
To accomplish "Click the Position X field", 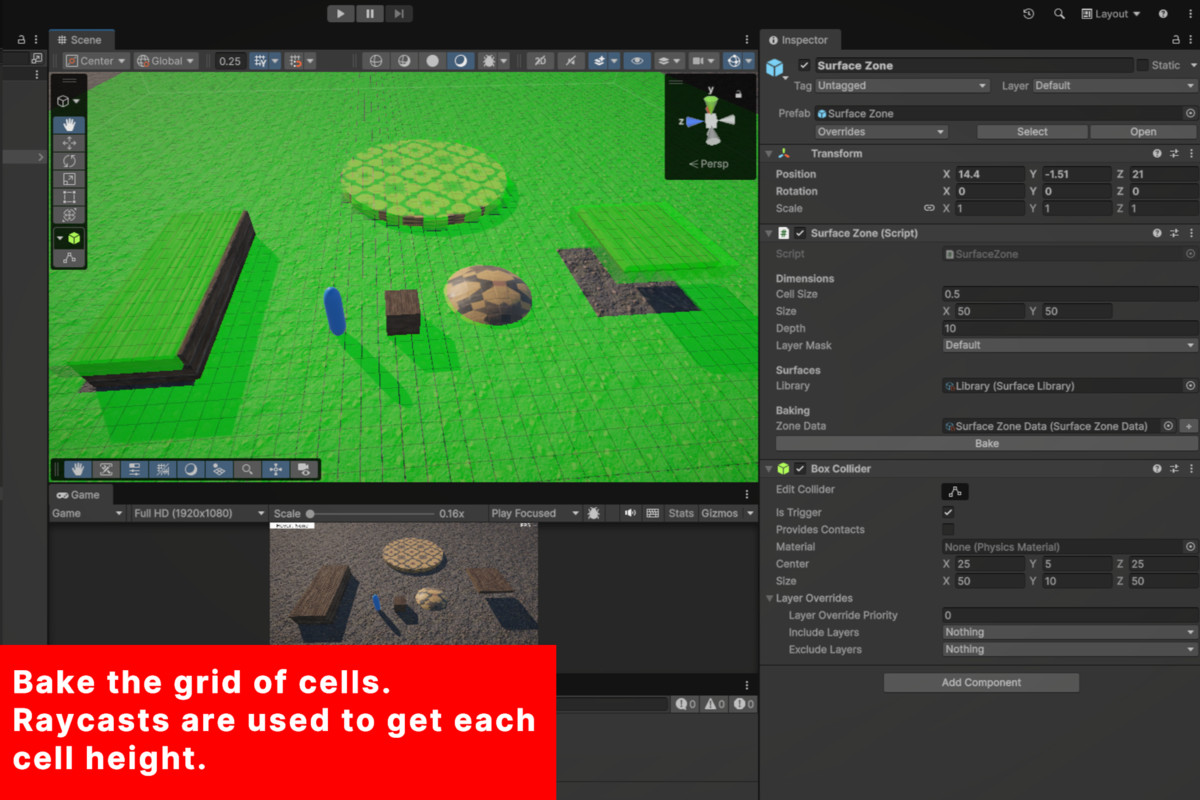I will click(990, 174).
